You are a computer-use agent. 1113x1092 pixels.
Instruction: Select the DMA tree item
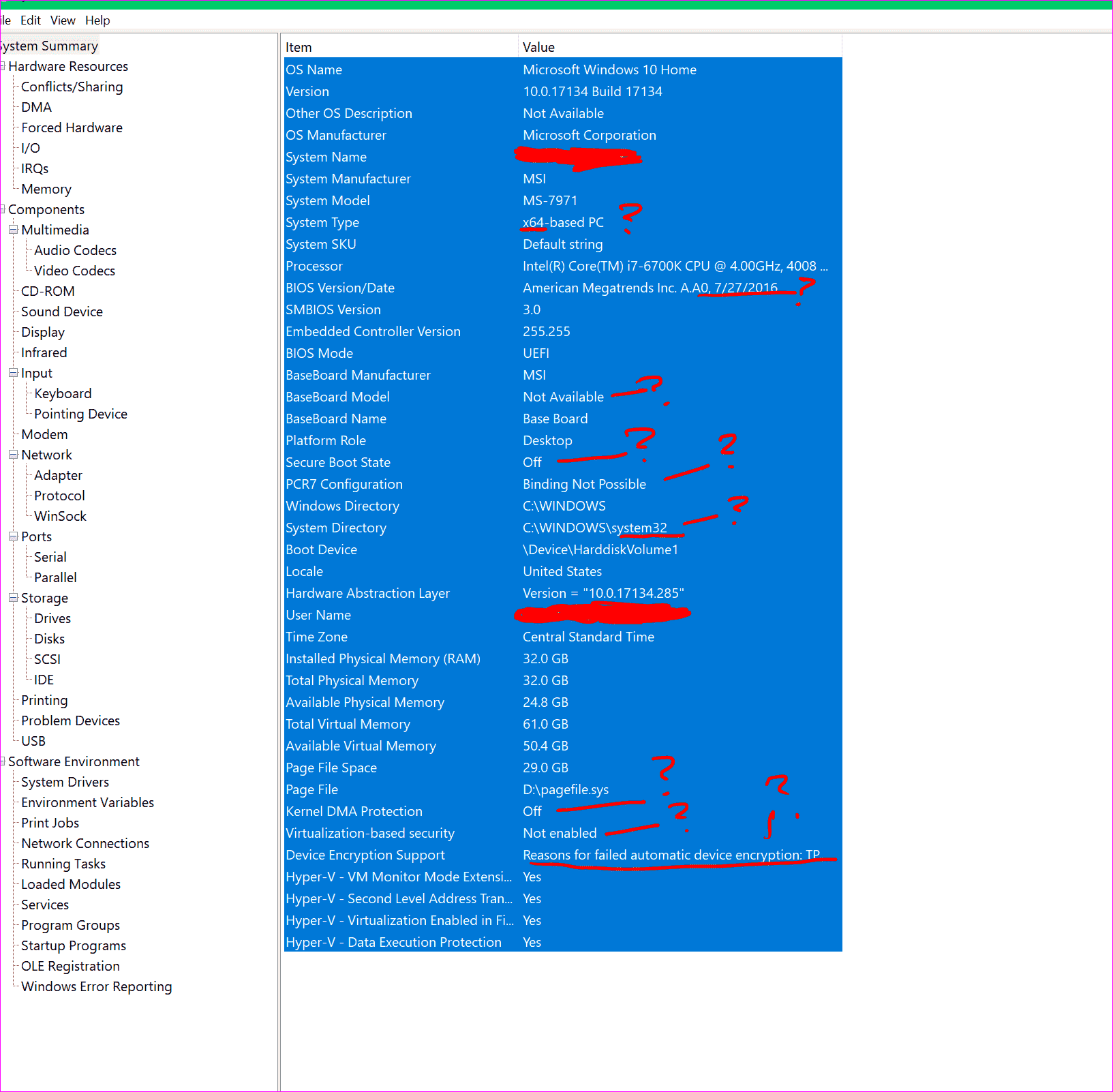(x=37, y=107)
